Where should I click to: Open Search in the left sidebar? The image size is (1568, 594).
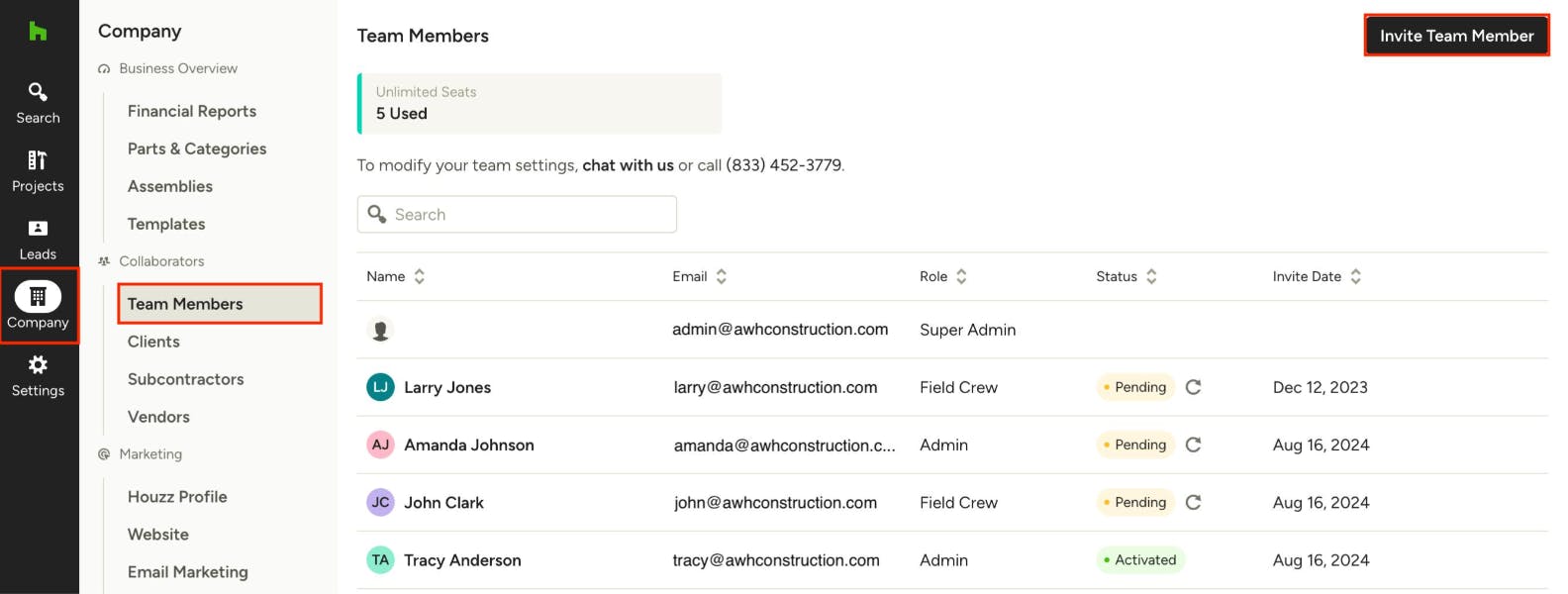(38, 103)
